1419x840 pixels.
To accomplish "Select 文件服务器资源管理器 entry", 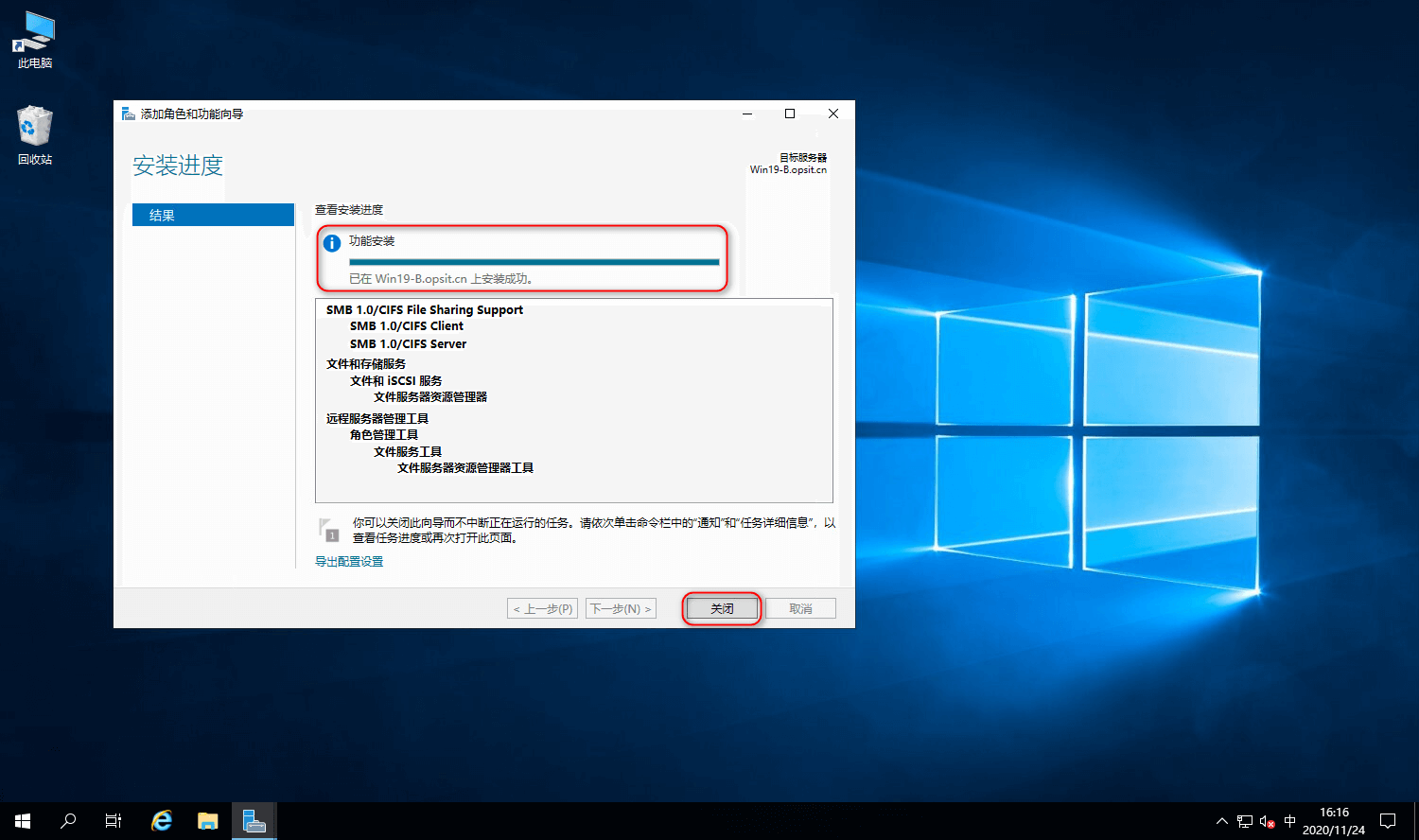I will coord(430,397).
